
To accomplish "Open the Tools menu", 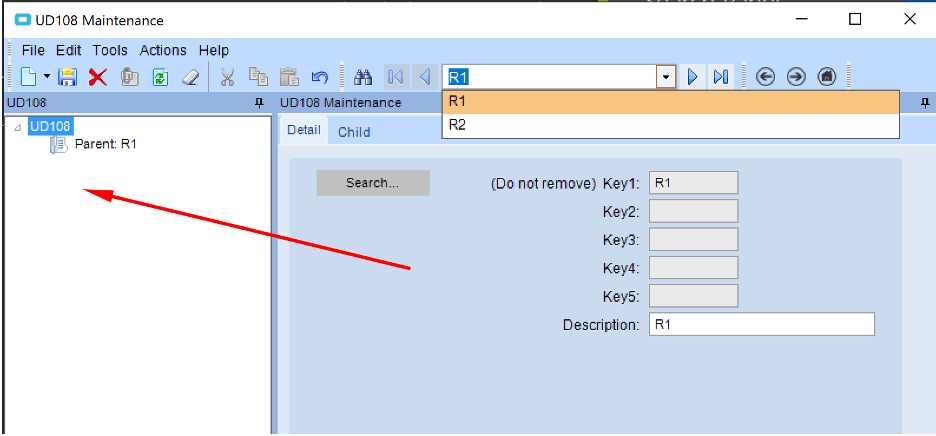I will point(110,50).
